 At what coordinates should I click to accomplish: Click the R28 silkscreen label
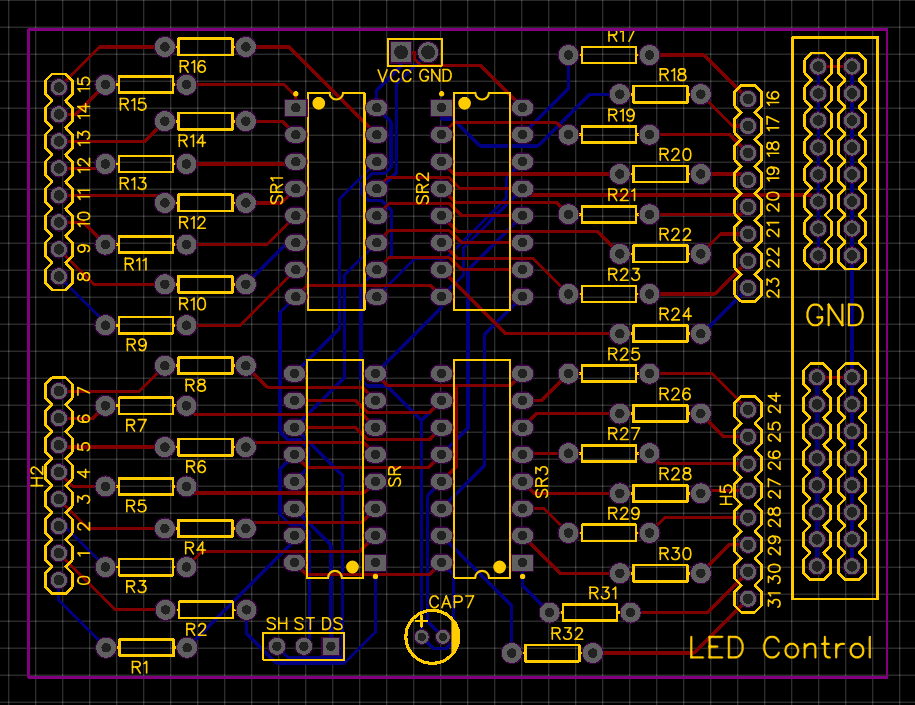(675, 474)
